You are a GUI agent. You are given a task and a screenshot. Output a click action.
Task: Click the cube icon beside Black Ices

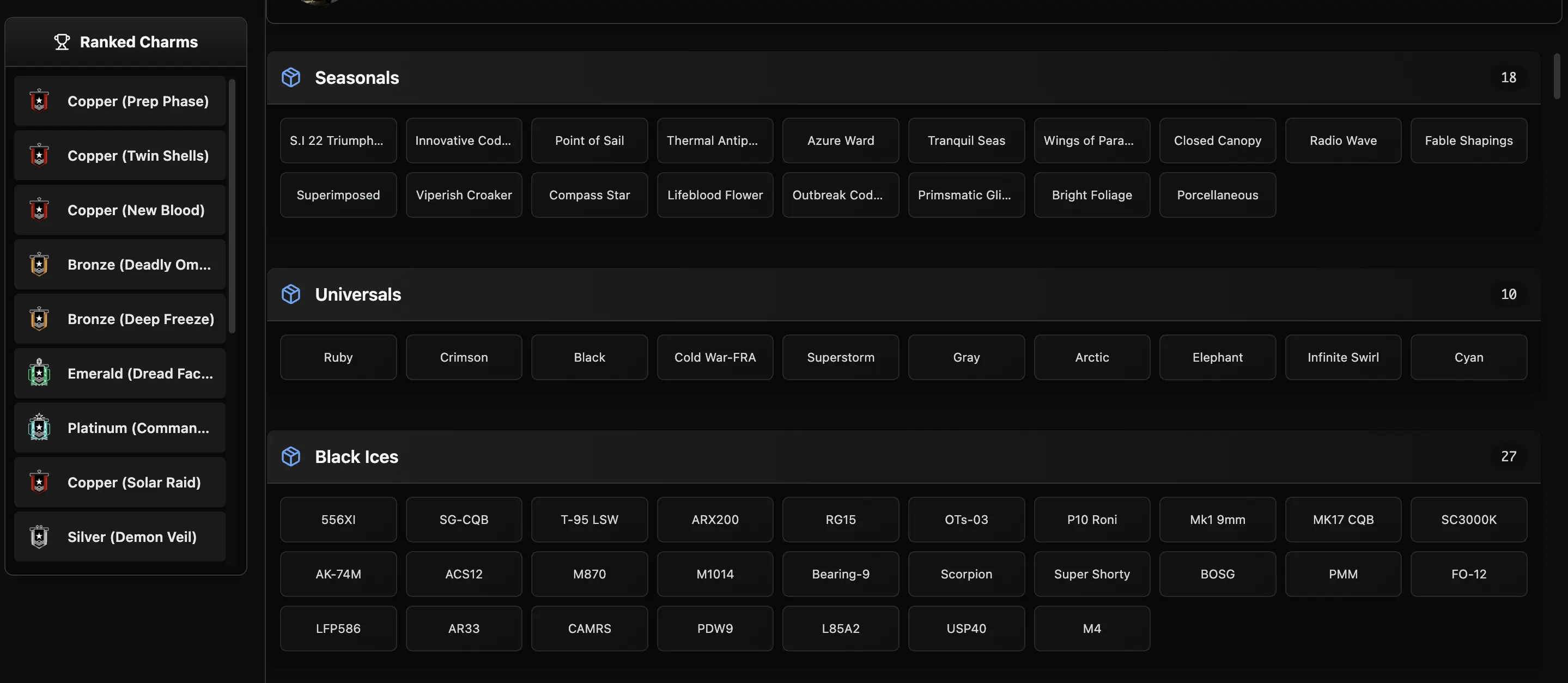click(291, 456)
